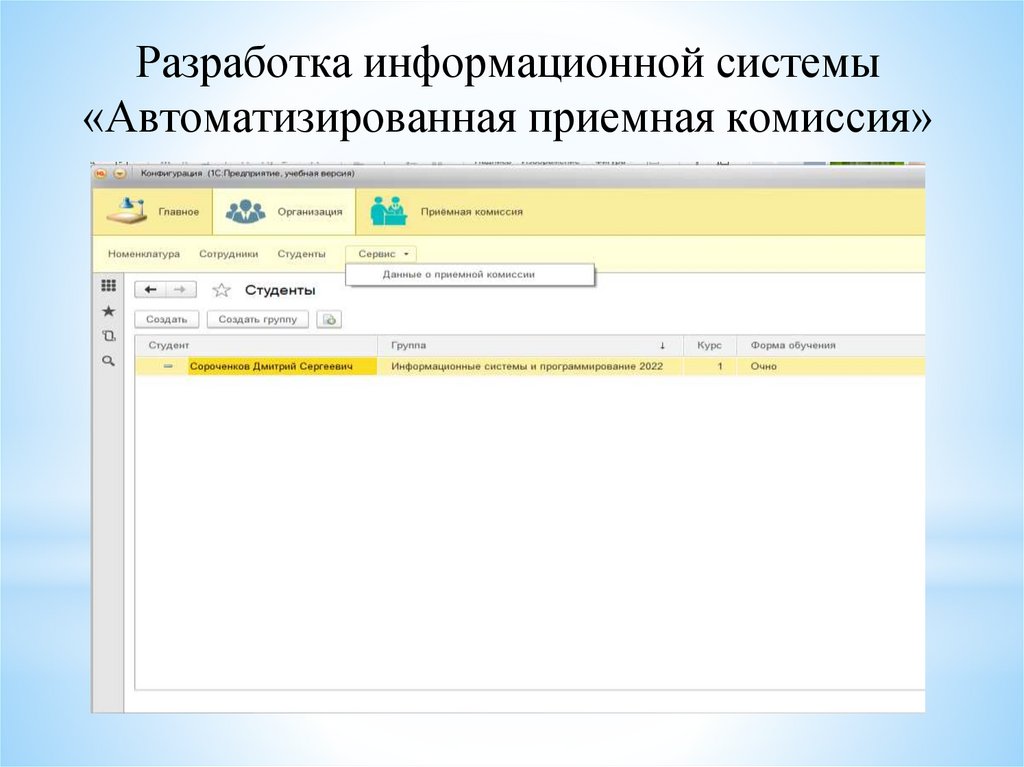Open the Приёмная комиссия section
The image size is (1024, 767).
(x=445, y=211)
